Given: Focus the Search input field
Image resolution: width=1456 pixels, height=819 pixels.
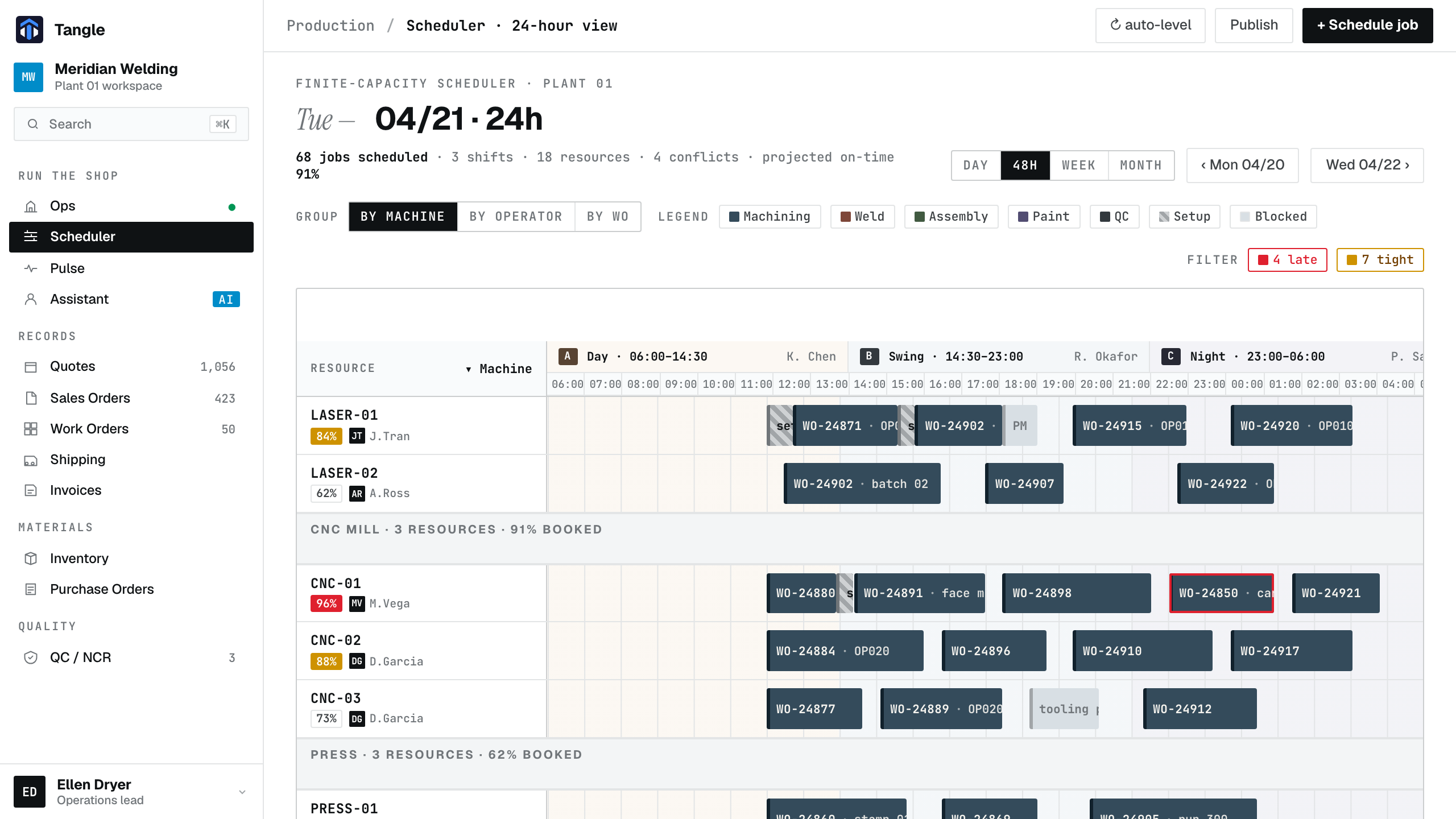Looking at the screenshot, I should click(131, 124).
